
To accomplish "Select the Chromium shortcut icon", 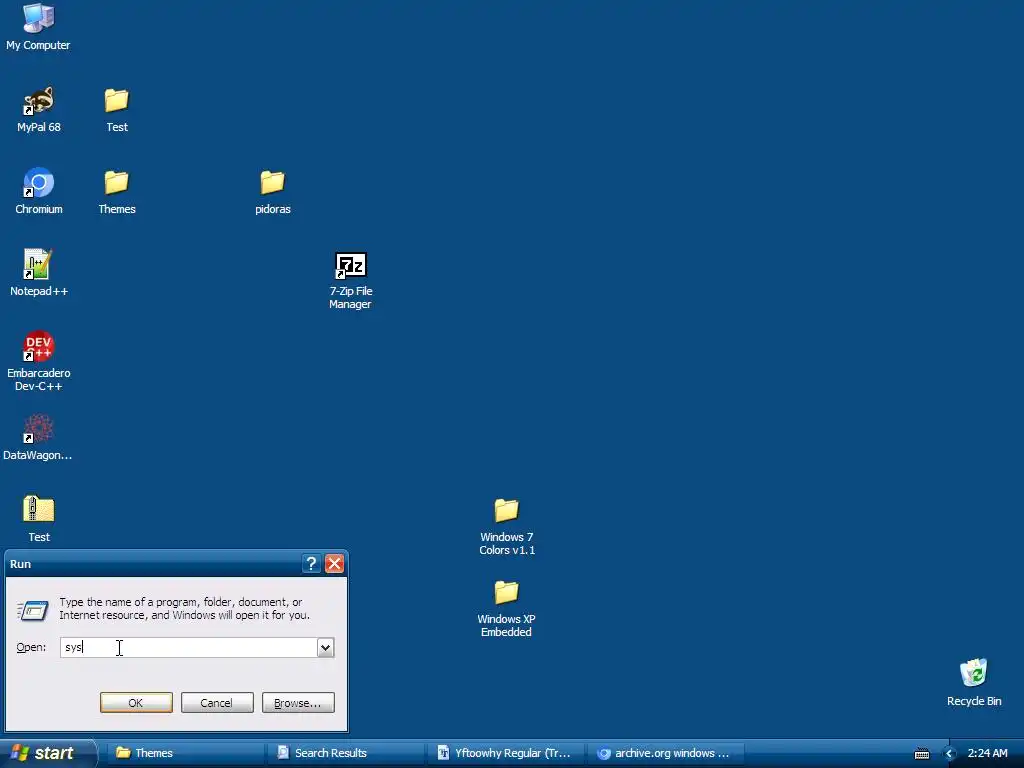I will point(39,183).
